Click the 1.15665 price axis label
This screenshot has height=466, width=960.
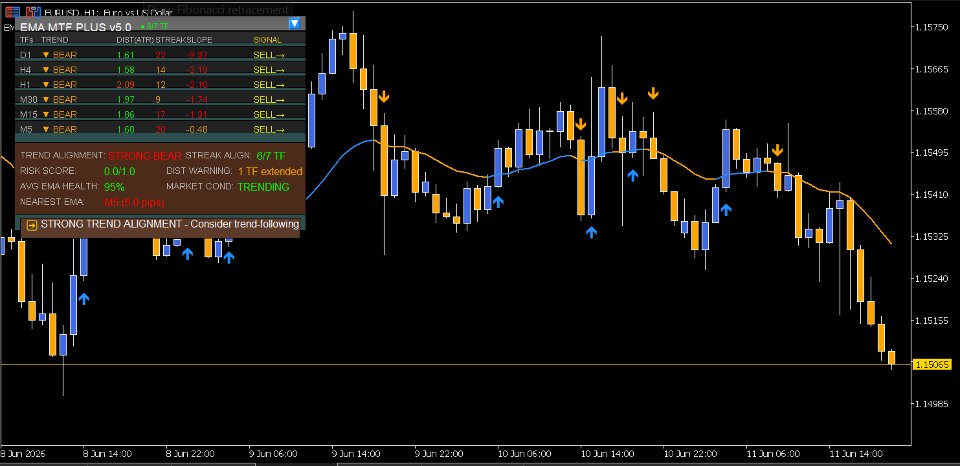coord(931,70)
